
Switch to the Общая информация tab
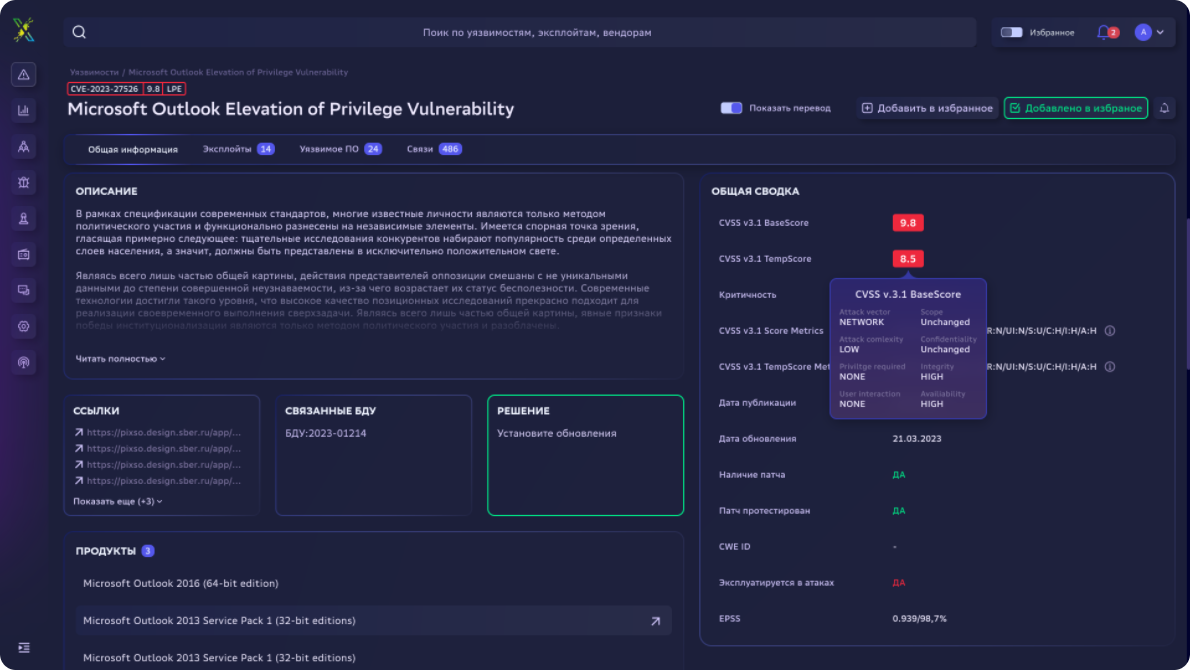pyautogui.click(x=133, y=149)
